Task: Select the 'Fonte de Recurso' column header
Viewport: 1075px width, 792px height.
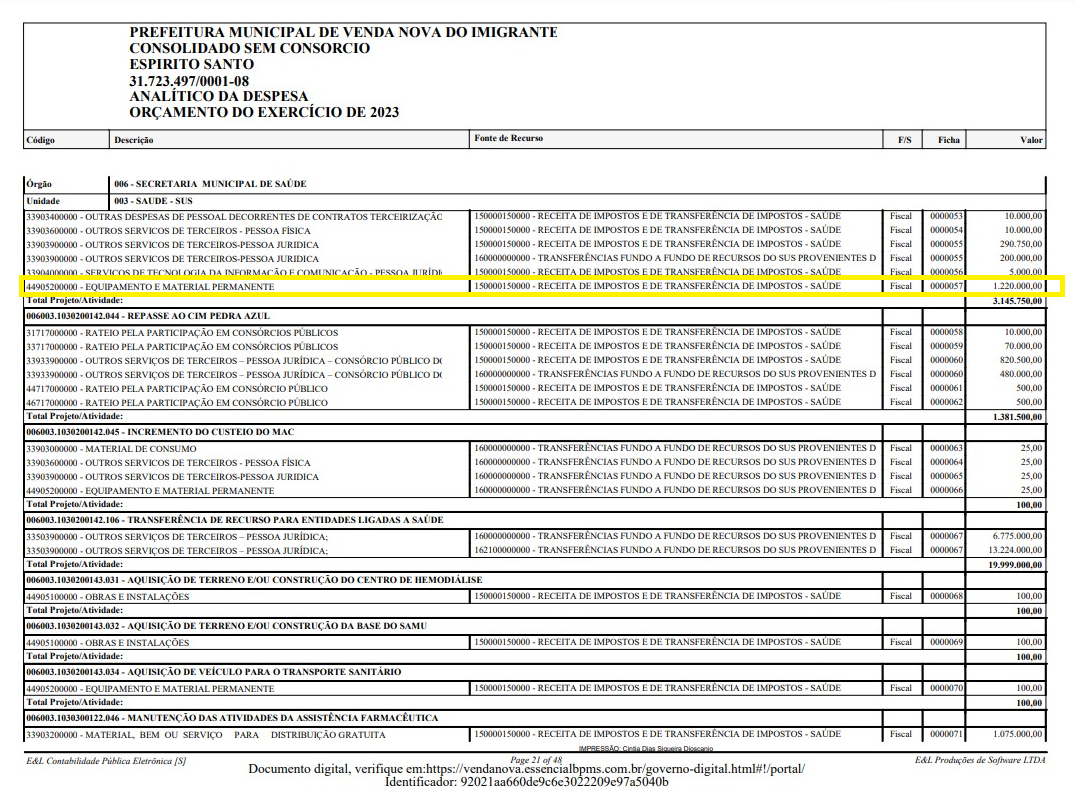Action: click(508, 139)
